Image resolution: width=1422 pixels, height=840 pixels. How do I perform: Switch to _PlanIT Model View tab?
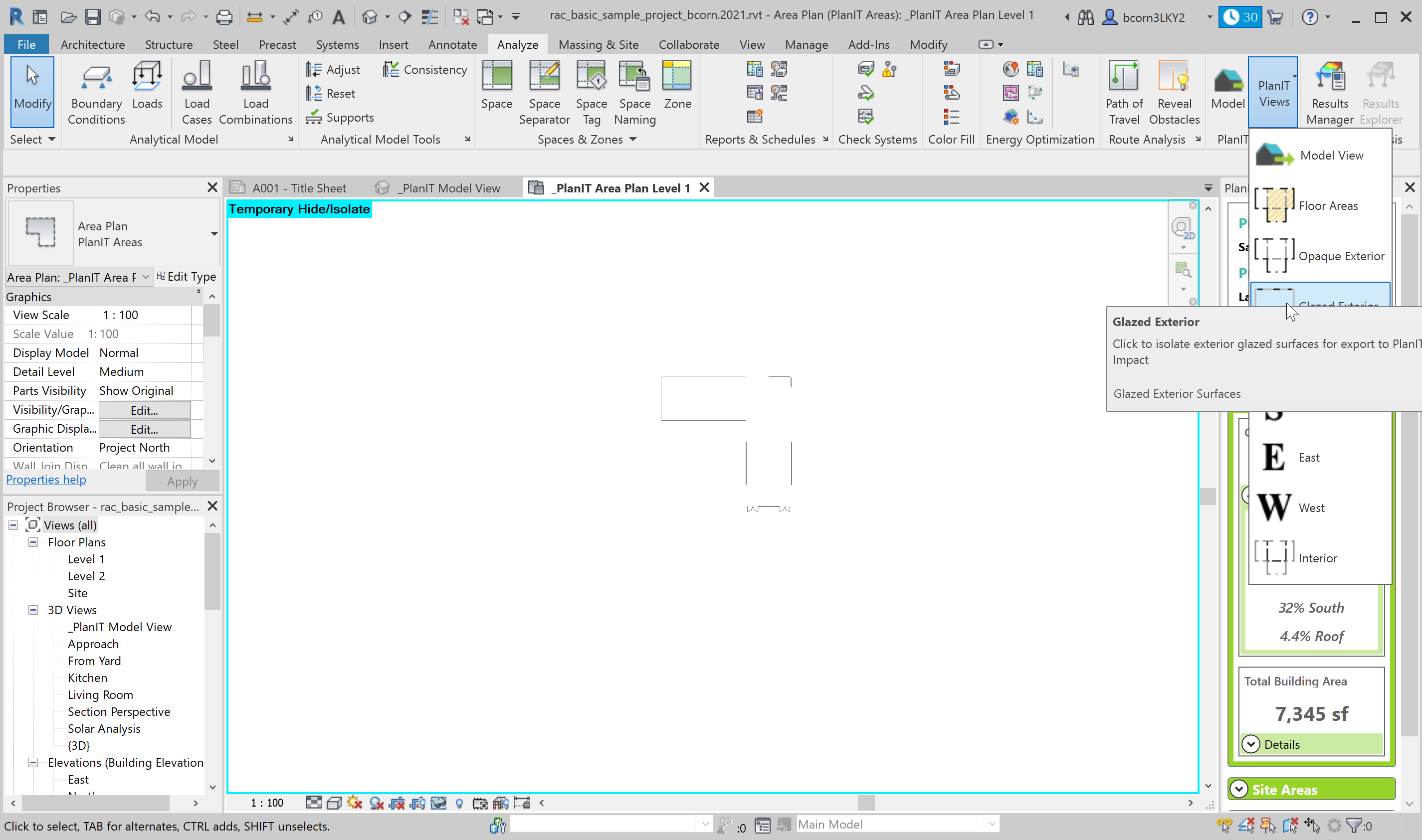point(448,188)
